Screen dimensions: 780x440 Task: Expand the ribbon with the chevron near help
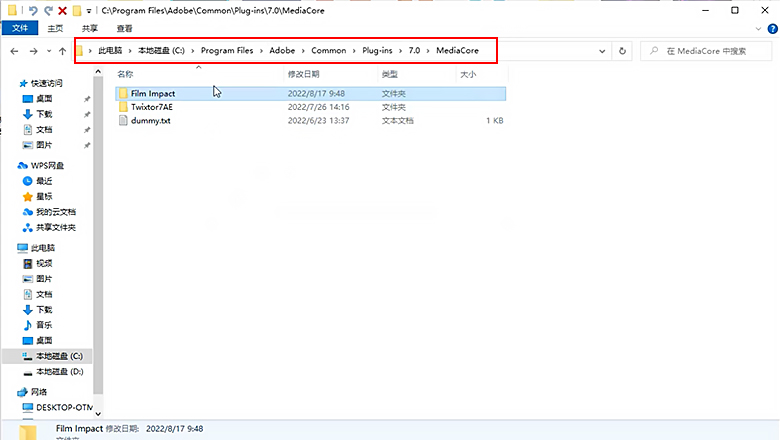point(756,29)
